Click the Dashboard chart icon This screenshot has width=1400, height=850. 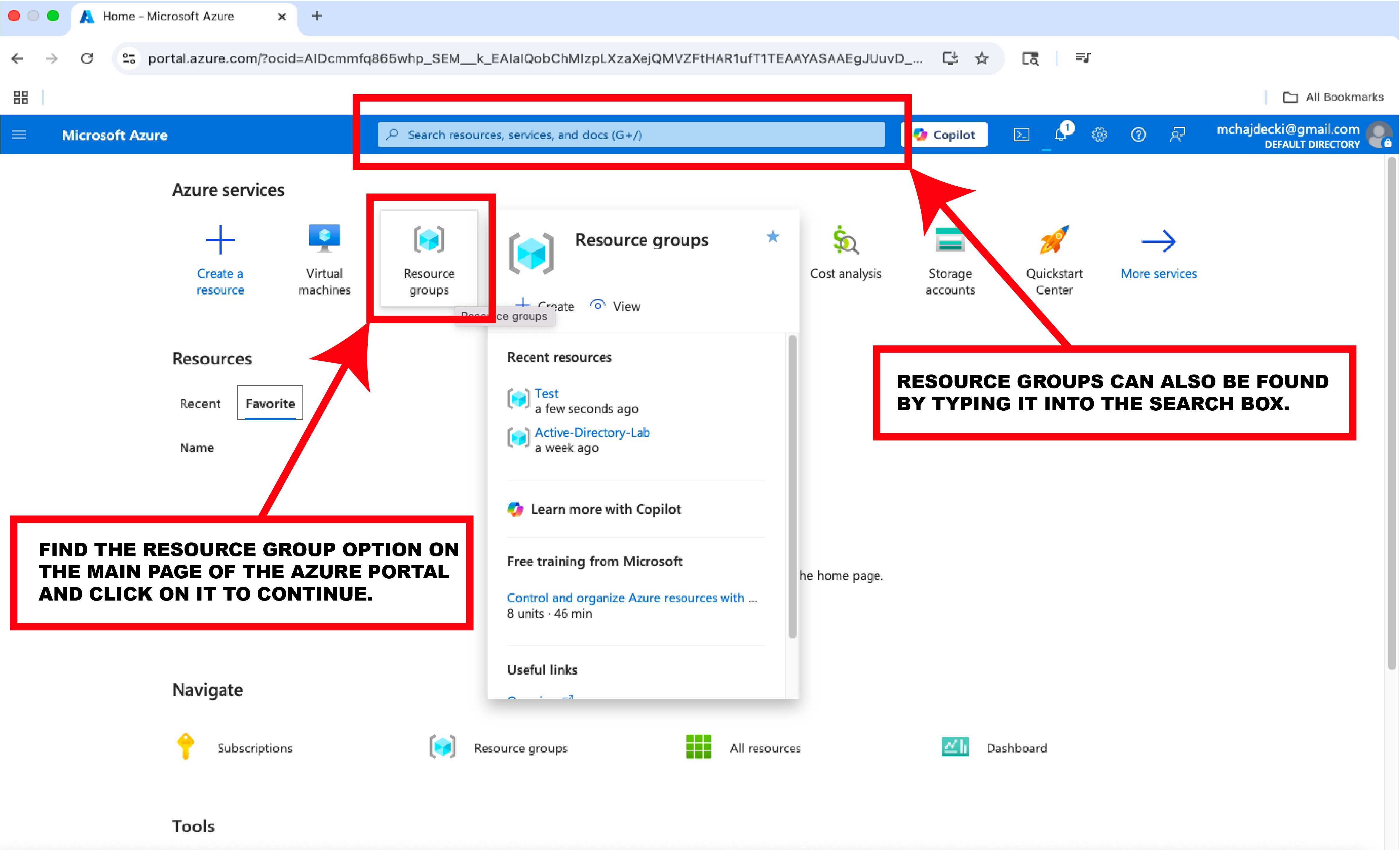pos(955,747)
